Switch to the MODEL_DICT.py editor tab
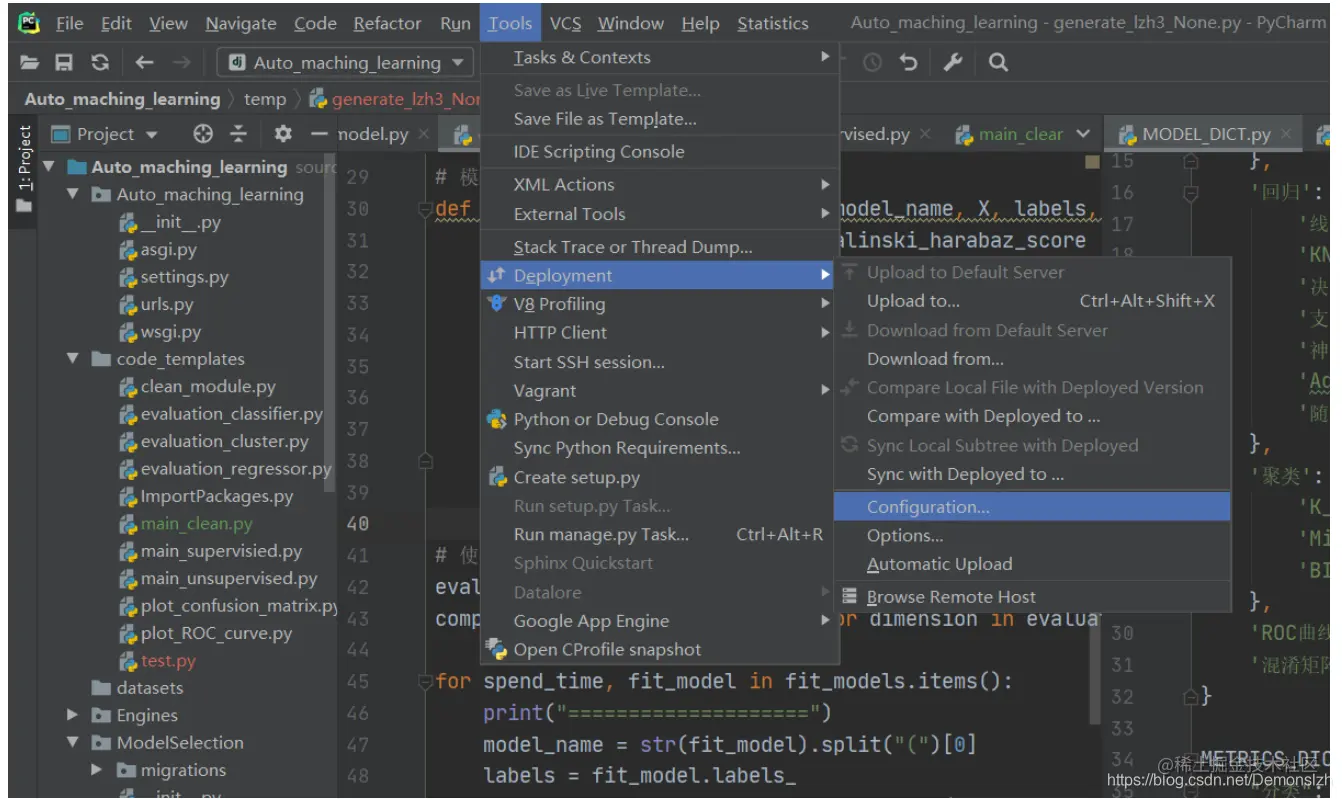Image resolution: width=1342 pixels, height=799 pixels. (x=1206, y=134)
